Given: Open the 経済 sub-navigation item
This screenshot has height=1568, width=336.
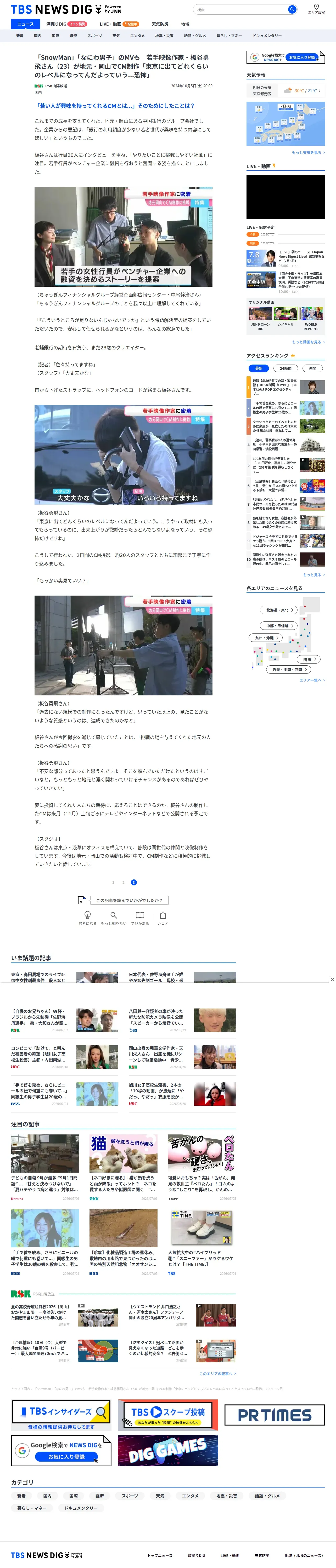Looking at the screenshot, I should coord(73,36).
